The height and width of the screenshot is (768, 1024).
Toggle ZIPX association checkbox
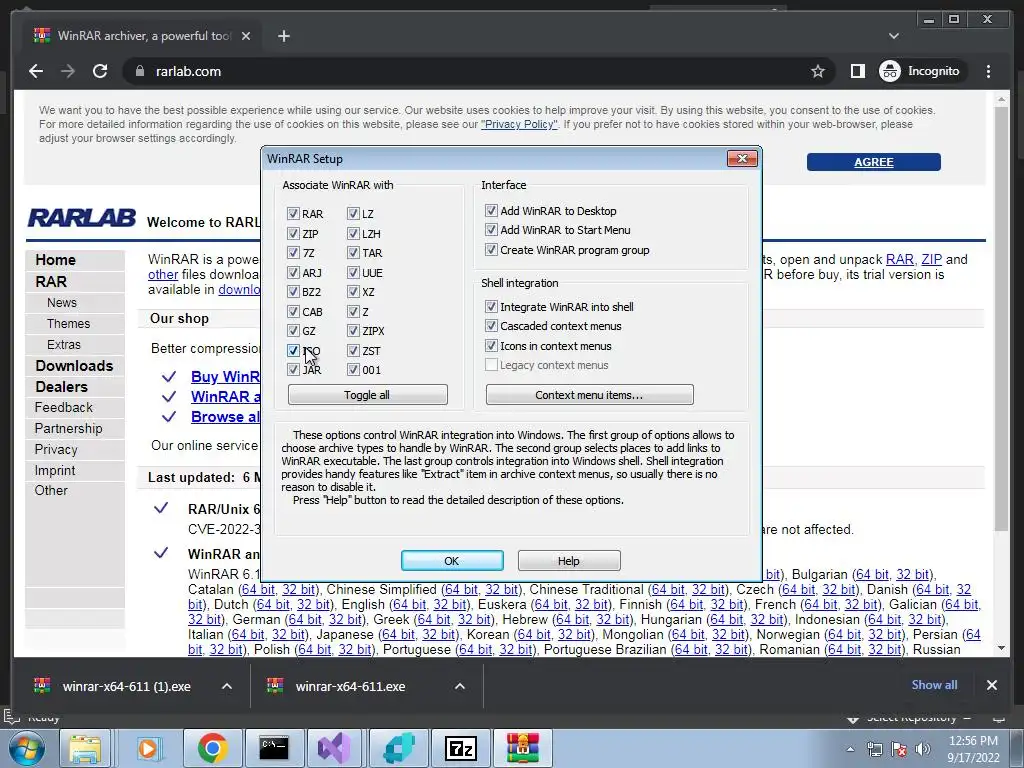[x=353, y=331]
